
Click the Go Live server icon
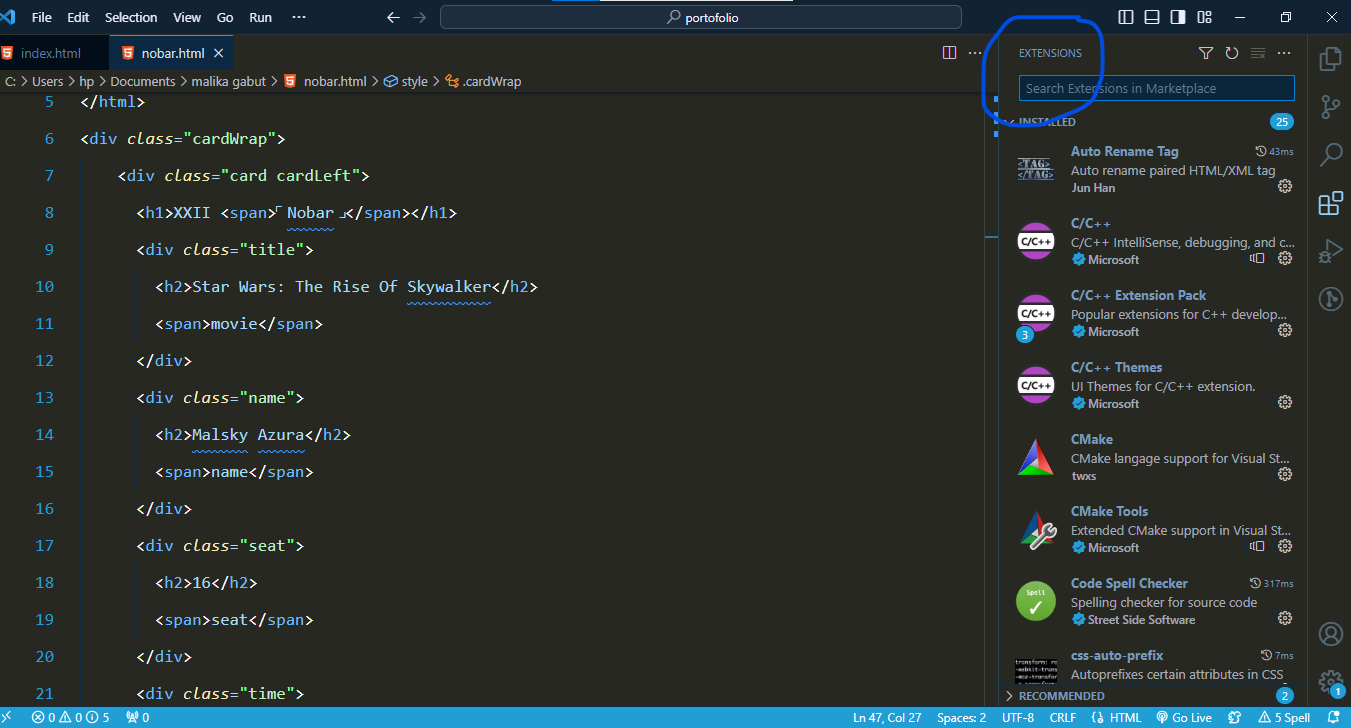point(1184,717)
